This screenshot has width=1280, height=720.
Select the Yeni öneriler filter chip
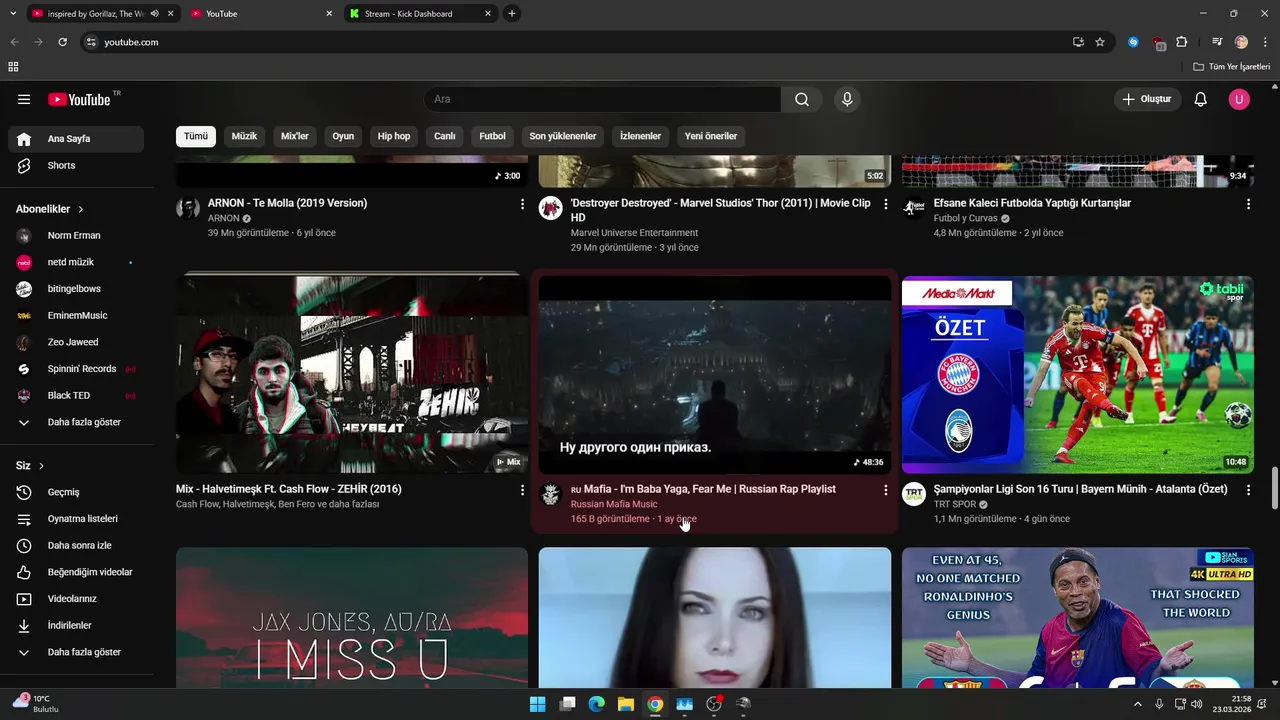[x=711, y=136]
